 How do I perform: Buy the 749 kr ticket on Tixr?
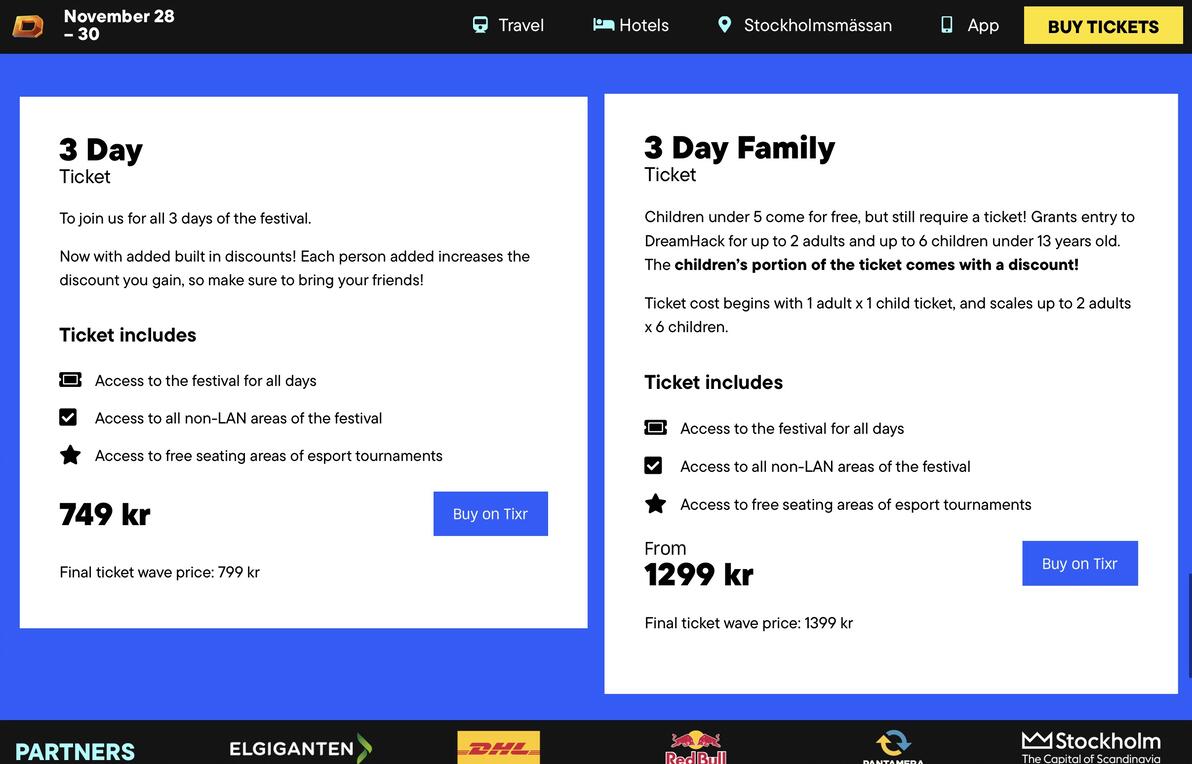point(490,514)
